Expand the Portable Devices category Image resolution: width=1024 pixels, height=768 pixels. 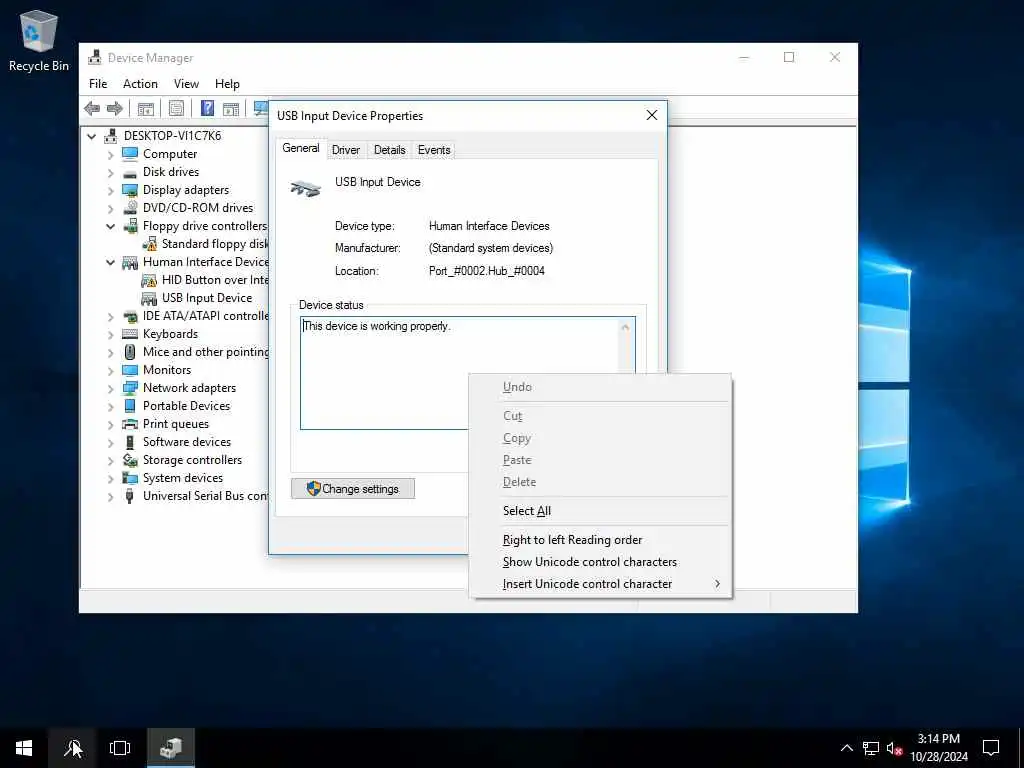110,406
